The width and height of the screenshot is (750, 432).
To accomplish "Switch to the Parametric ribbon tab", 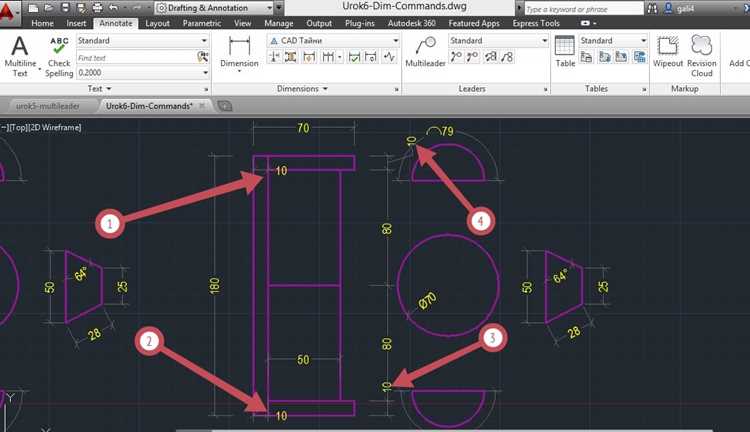I will 201,23.
